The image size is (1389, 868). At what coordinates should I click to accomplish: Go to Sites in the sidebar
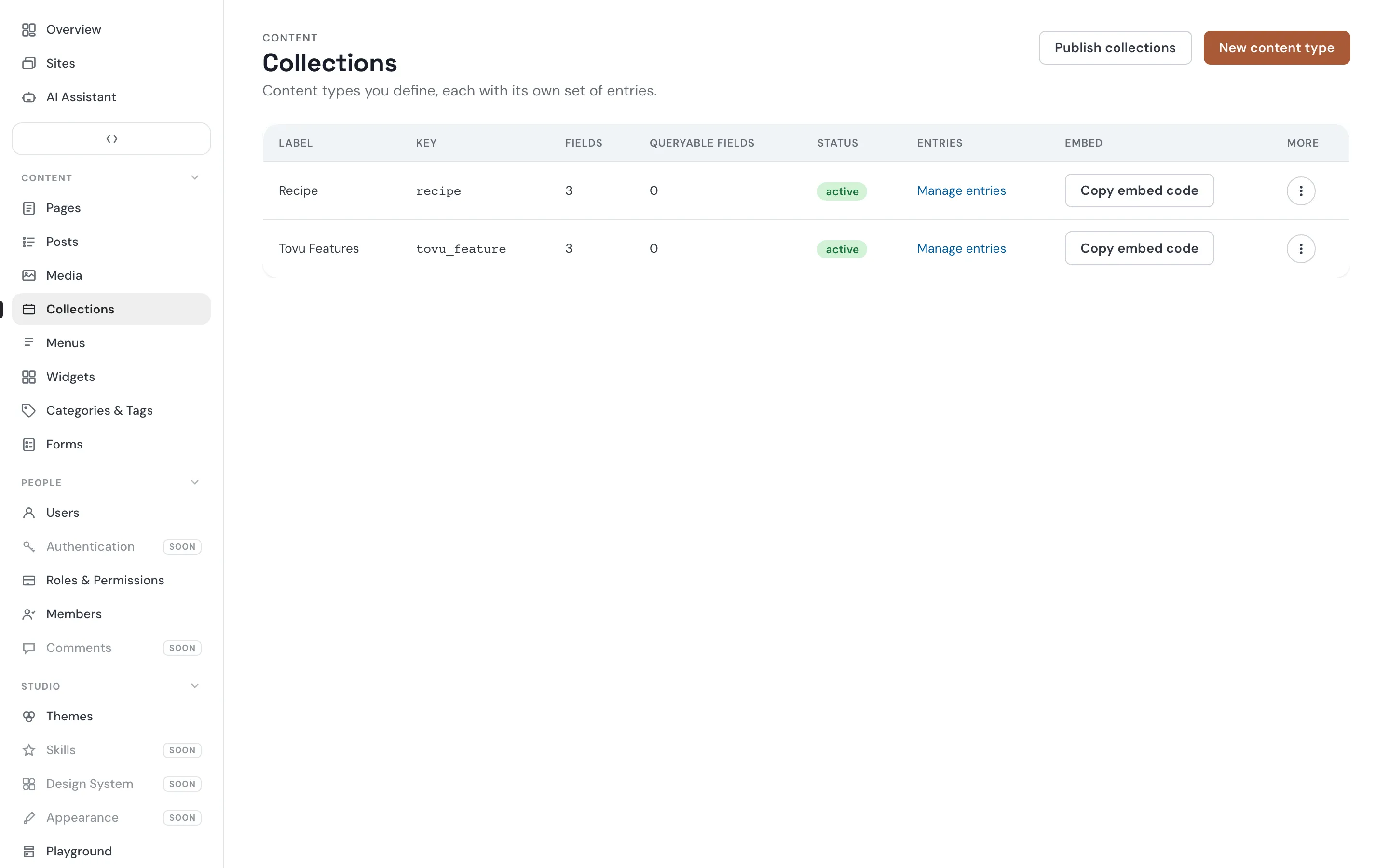(111, 63)
